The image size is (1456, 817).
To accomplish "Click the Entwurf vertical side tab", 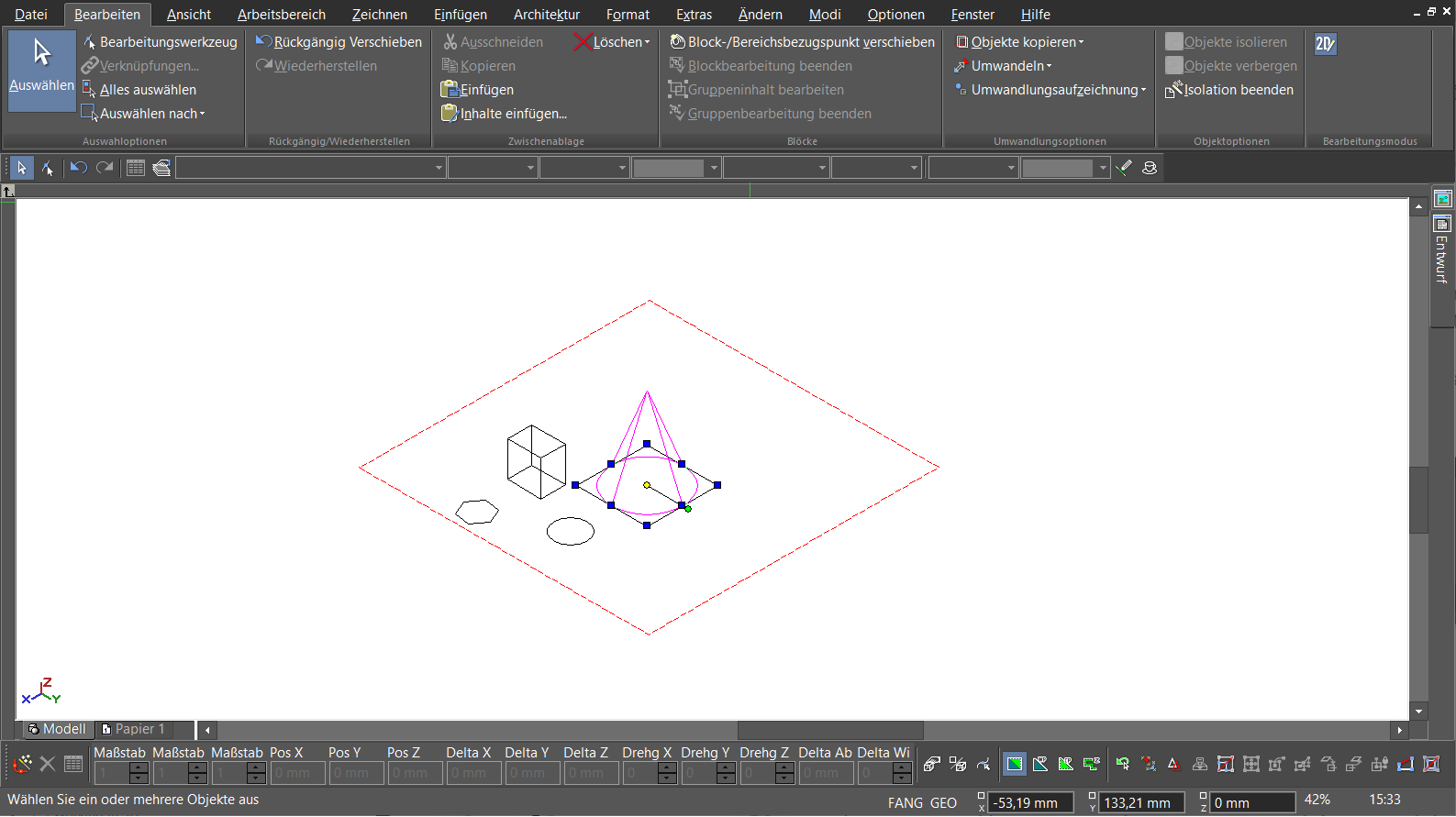I will click(1443, 259).
